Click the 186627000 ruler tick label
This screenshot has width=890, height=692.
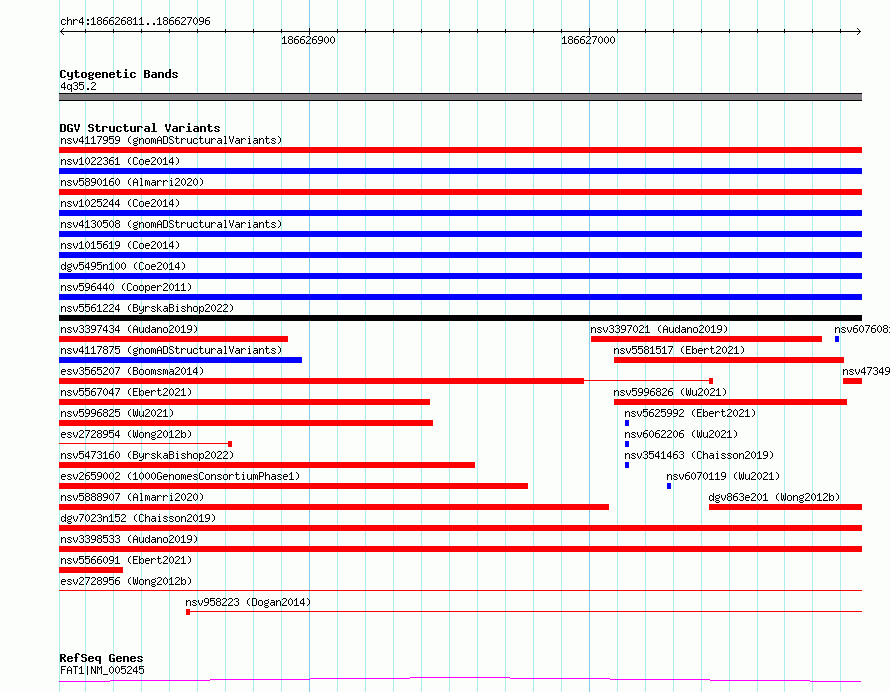click(588, 40)
